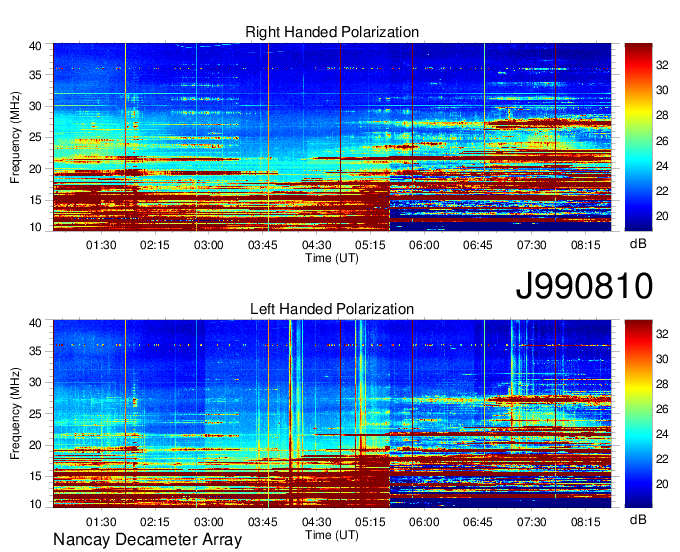Click the 06:00 time tick of the top plot

(424, 245)
